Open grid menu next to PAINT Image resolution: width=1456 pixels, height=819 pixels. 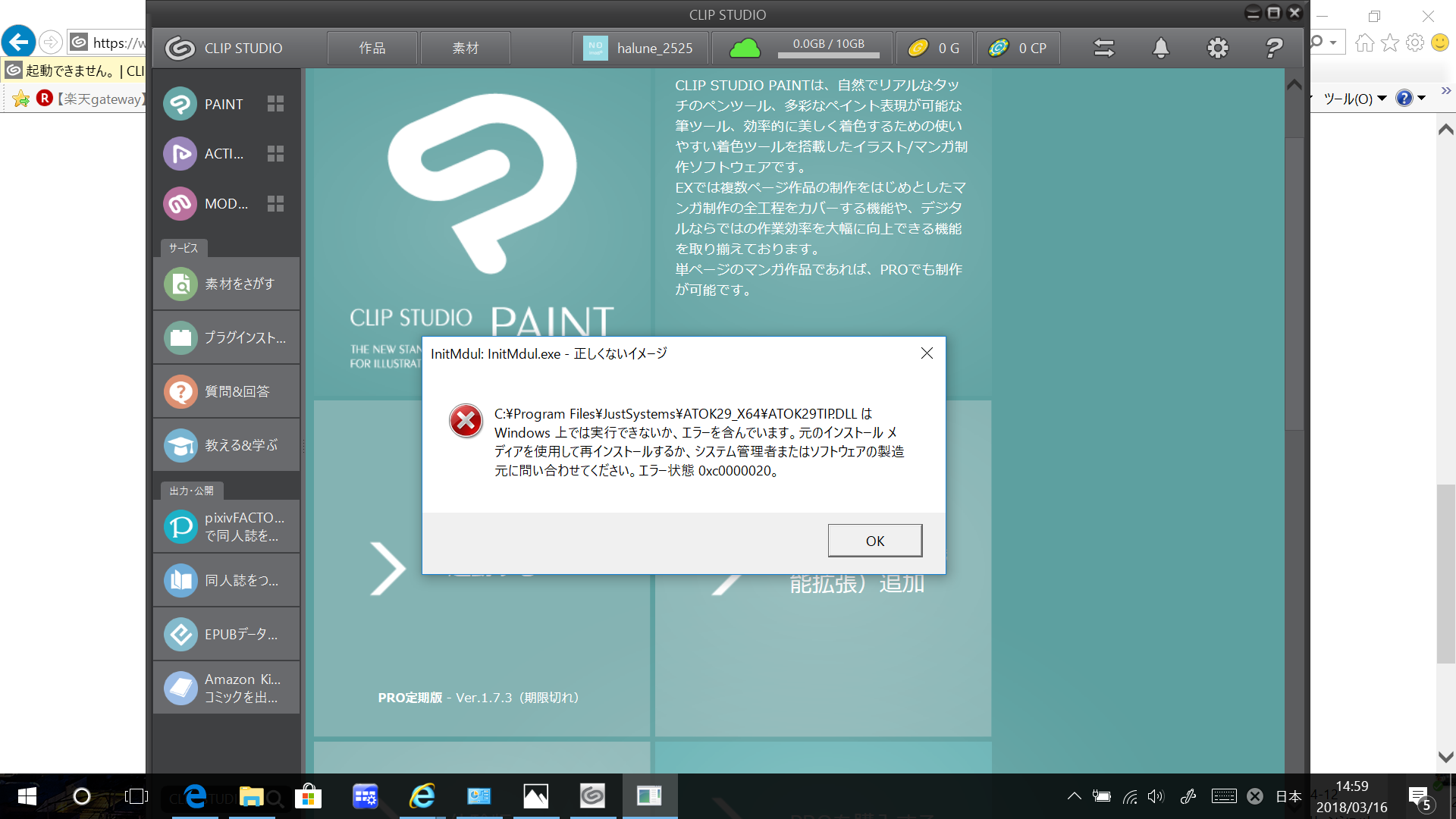[275, 104]
